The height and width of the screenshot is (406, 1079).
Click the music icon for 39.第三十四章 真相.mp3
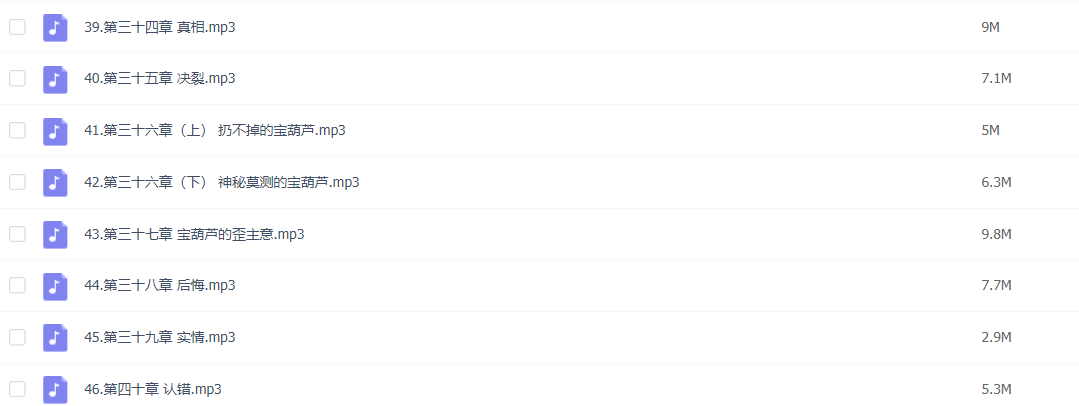(x=55, y=28)
